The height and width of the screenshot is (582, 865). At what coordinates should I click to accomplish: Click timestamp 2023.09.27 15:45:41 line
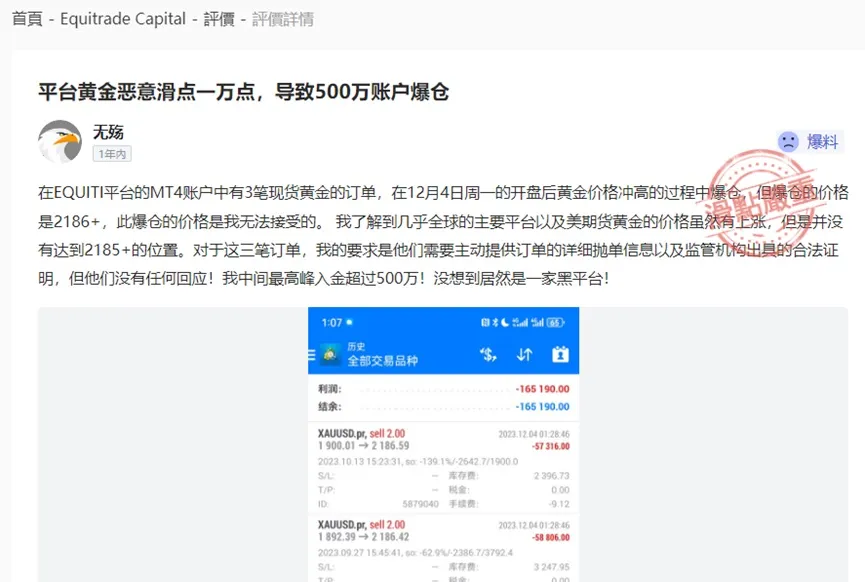[x=415, y=552]
